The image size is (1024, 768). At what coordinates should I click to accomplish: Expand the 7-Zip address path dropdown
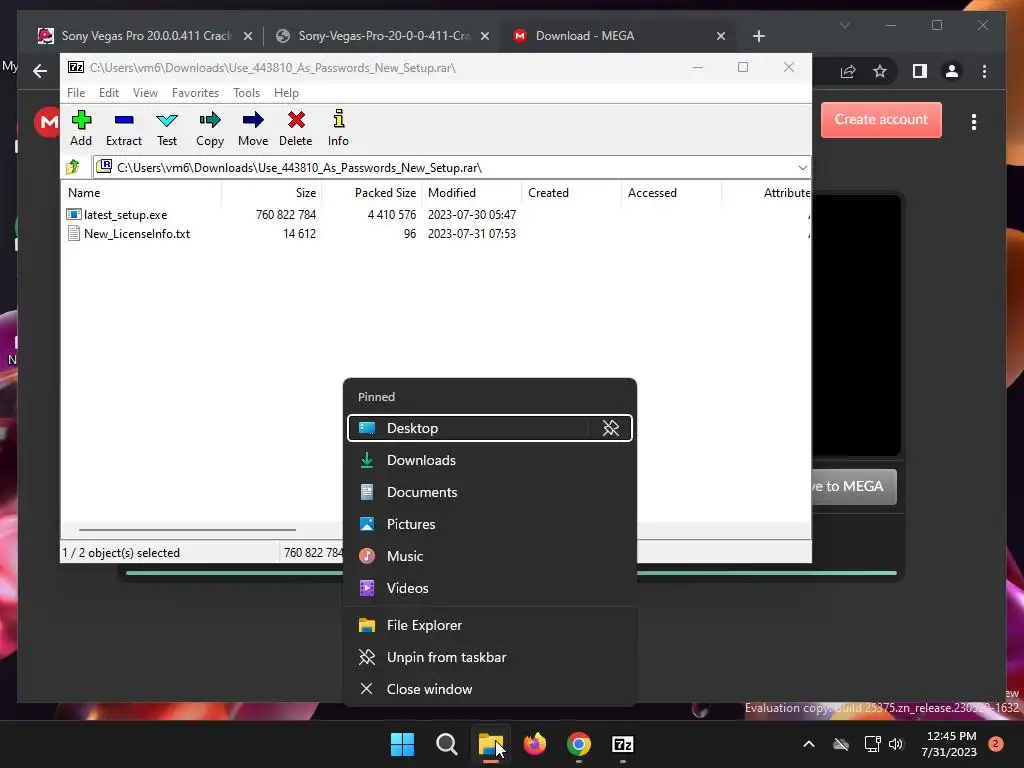(803, 168)
